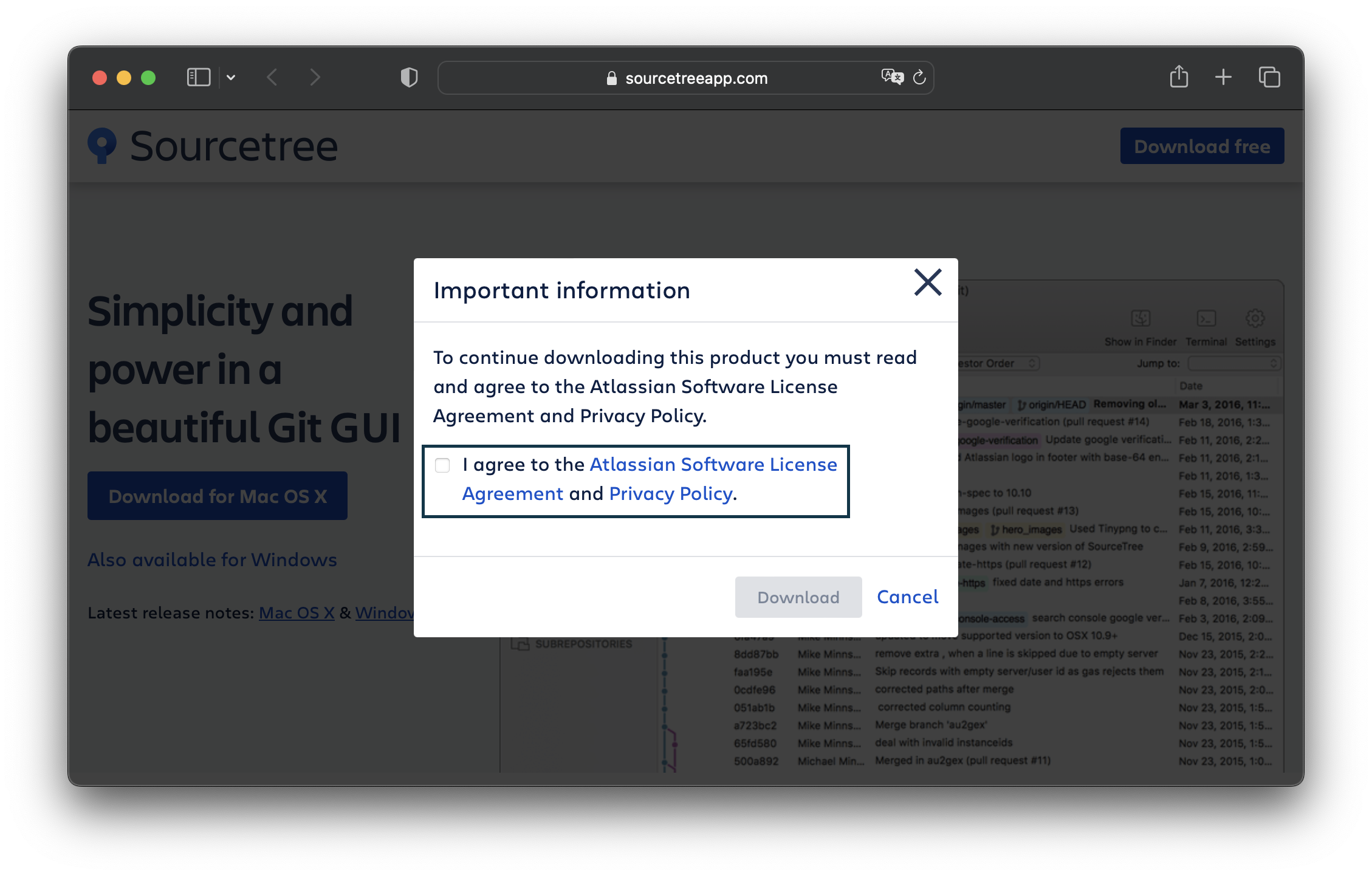Click the forward navigation arrow
Viewport: 1372px width, 876px height.
tap(315, 78)
